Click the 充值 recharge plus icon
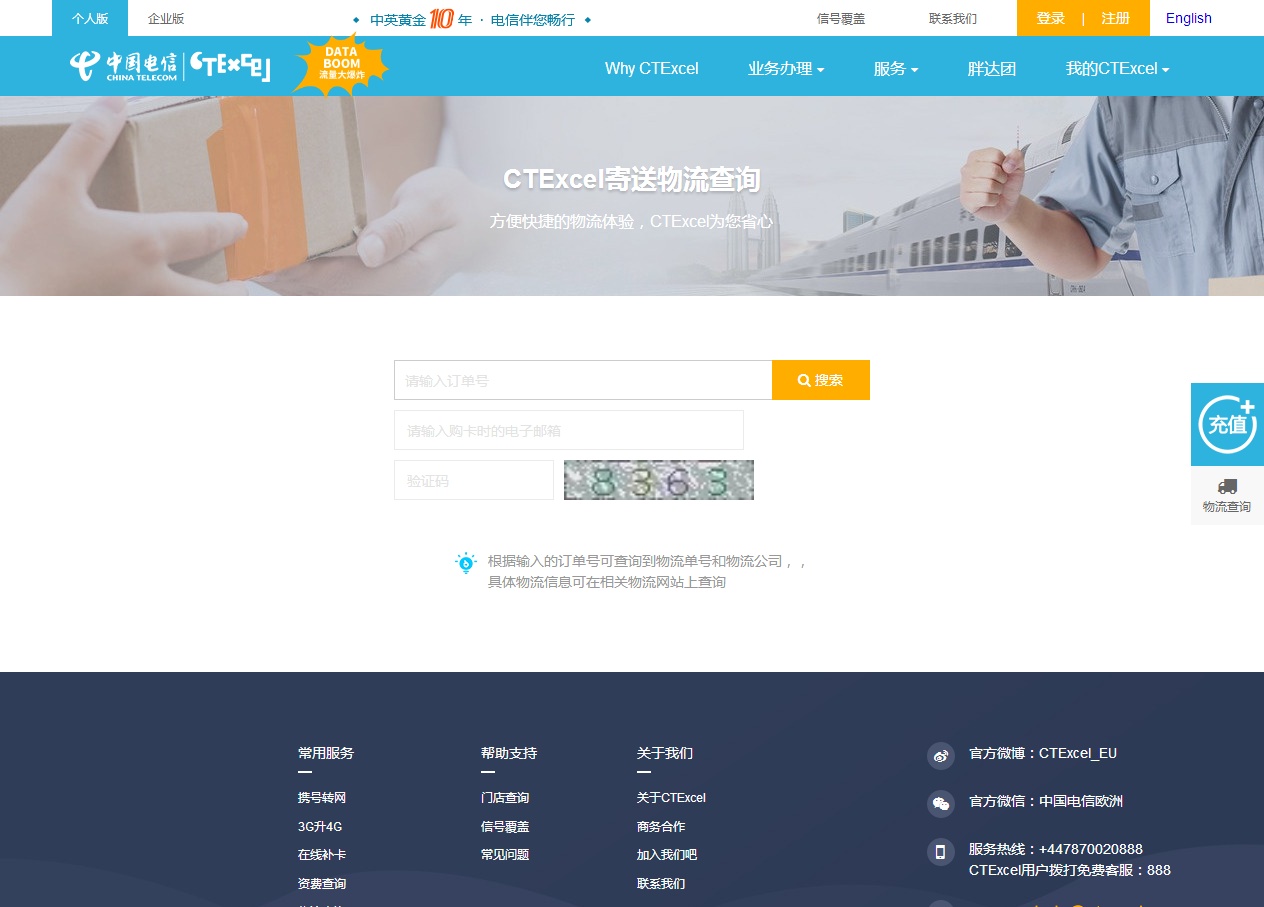 (1227, 424)
